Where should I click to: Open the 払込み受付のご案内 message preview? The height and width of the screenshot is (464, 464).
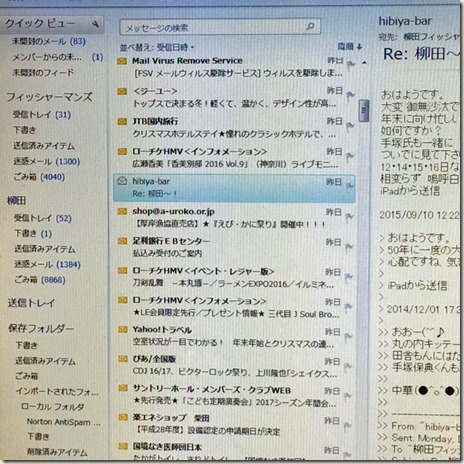pos(167,254)
